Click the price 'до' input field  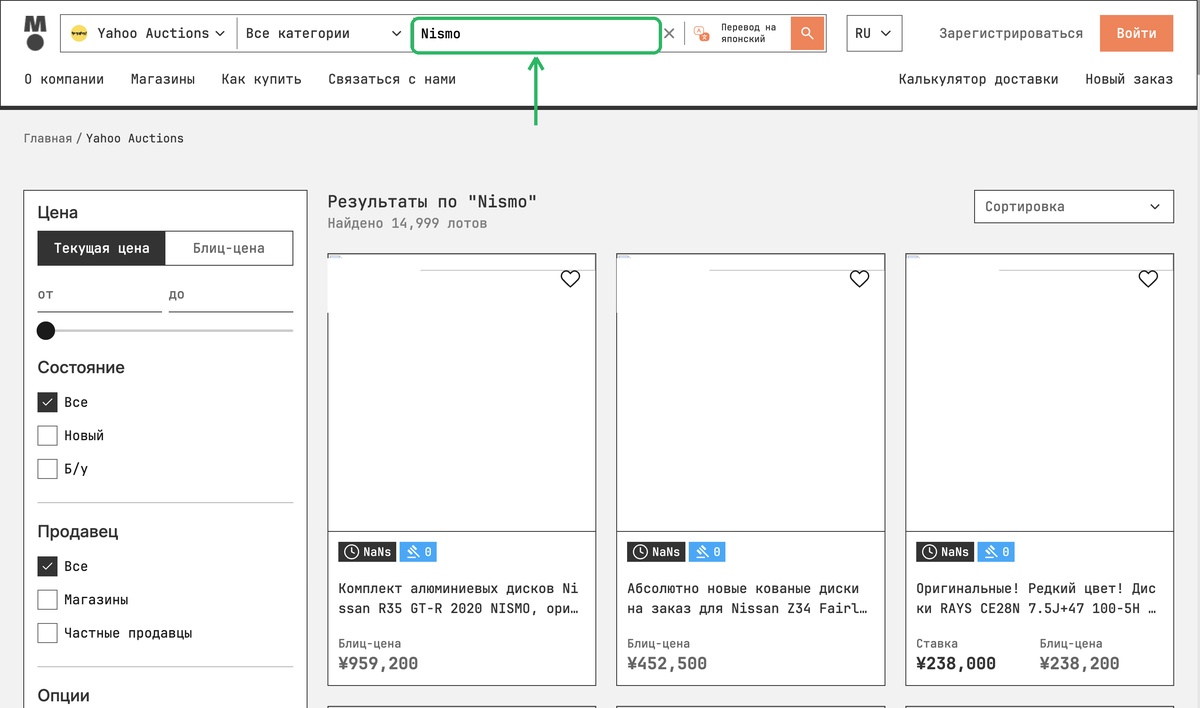[x=231, y=296]
